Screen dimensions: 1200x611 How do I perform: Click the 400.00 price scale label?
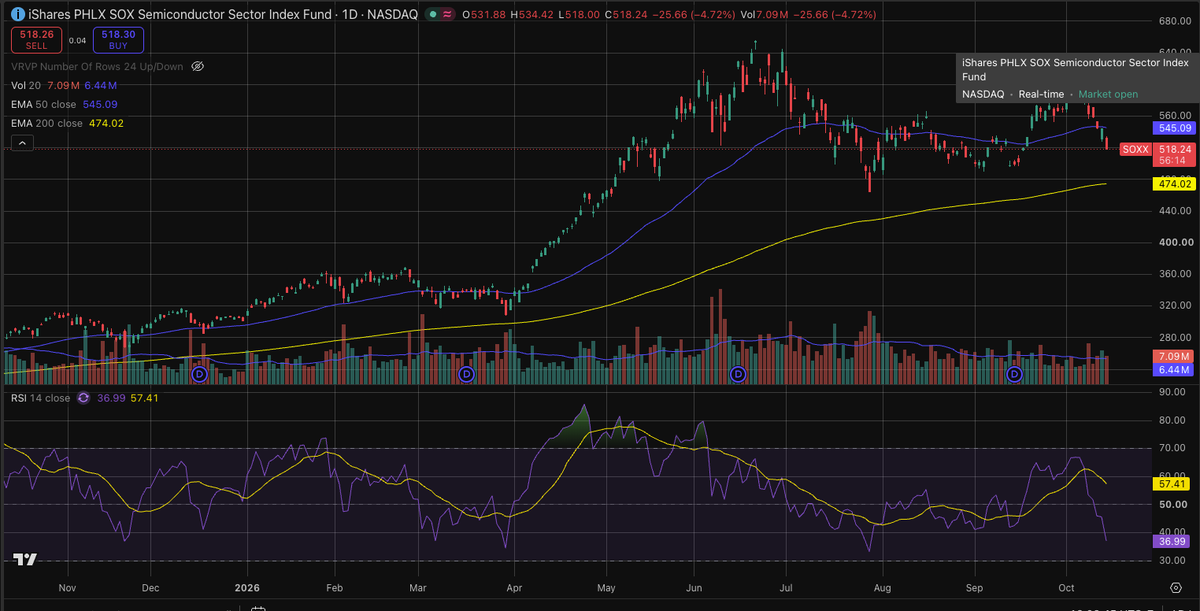[1176, 243]
